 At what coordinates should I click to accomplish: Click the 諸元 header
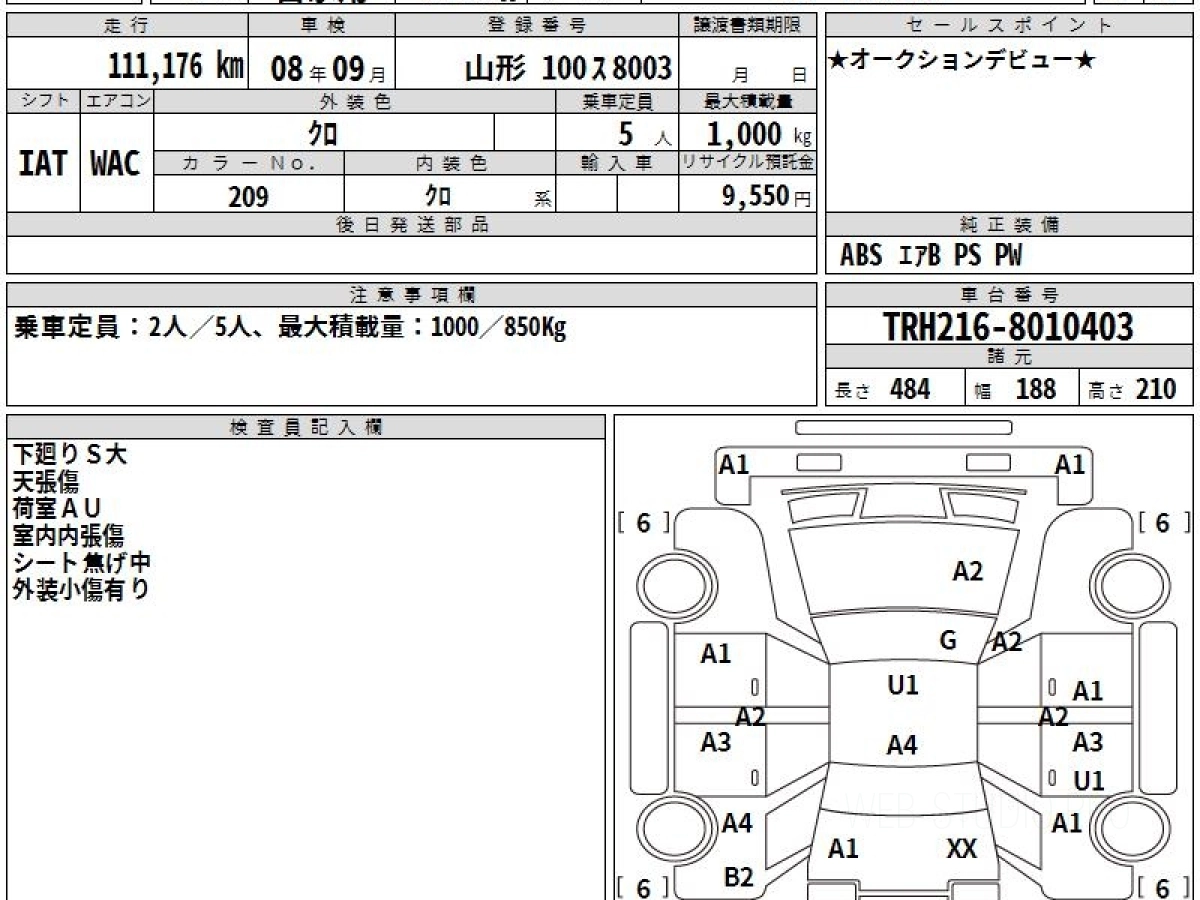1009,357
